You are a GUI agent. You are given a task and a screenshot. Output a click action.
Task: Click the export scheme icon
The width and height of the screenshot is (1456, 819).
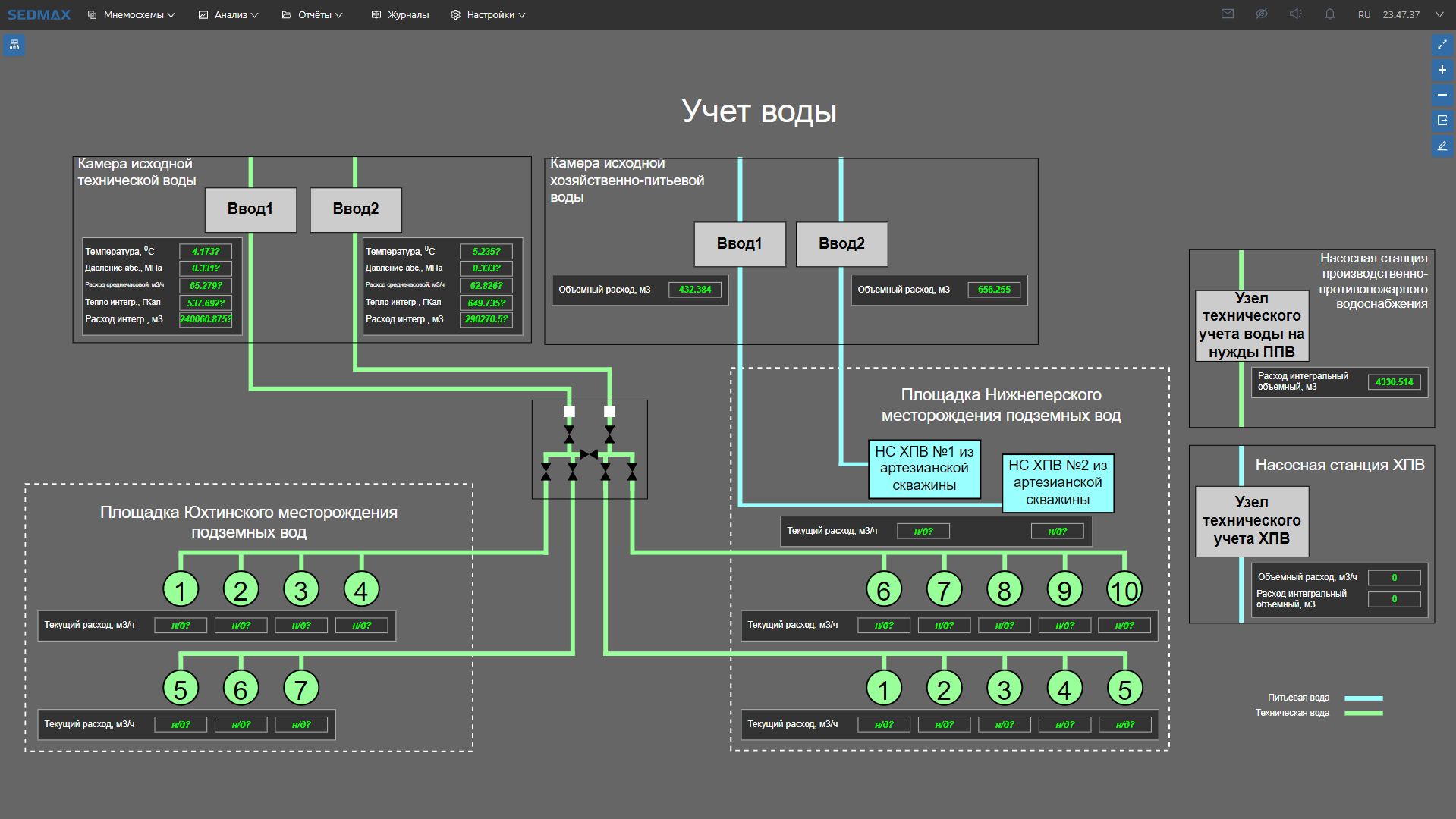(1442, 121)
